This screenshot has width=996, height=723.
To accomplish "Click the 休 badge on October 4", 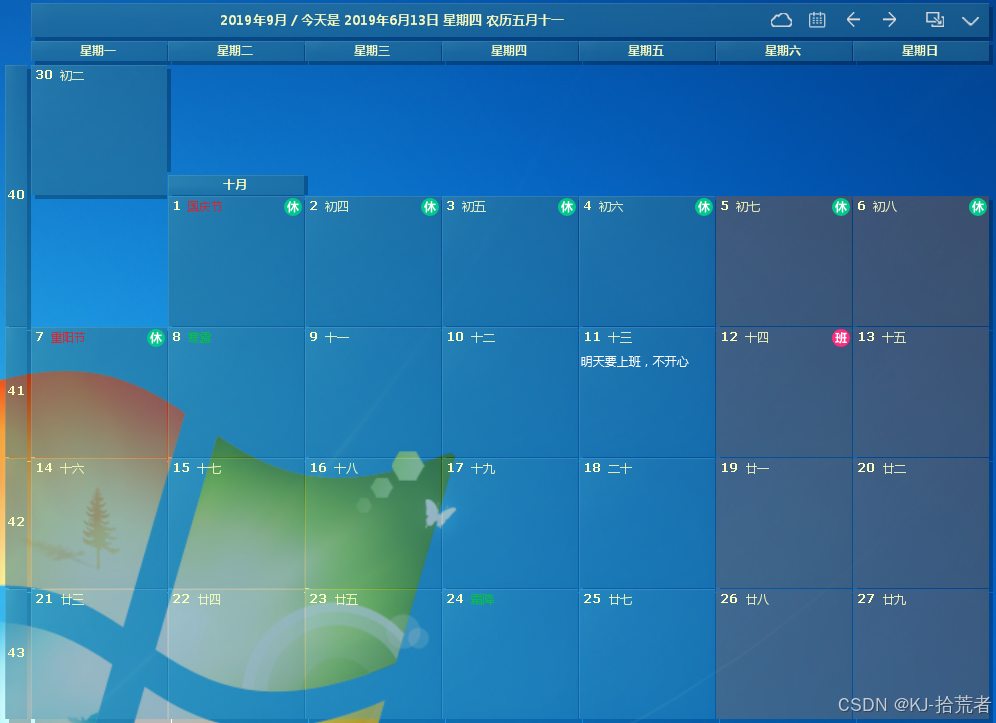I will (x=704, y=206).
